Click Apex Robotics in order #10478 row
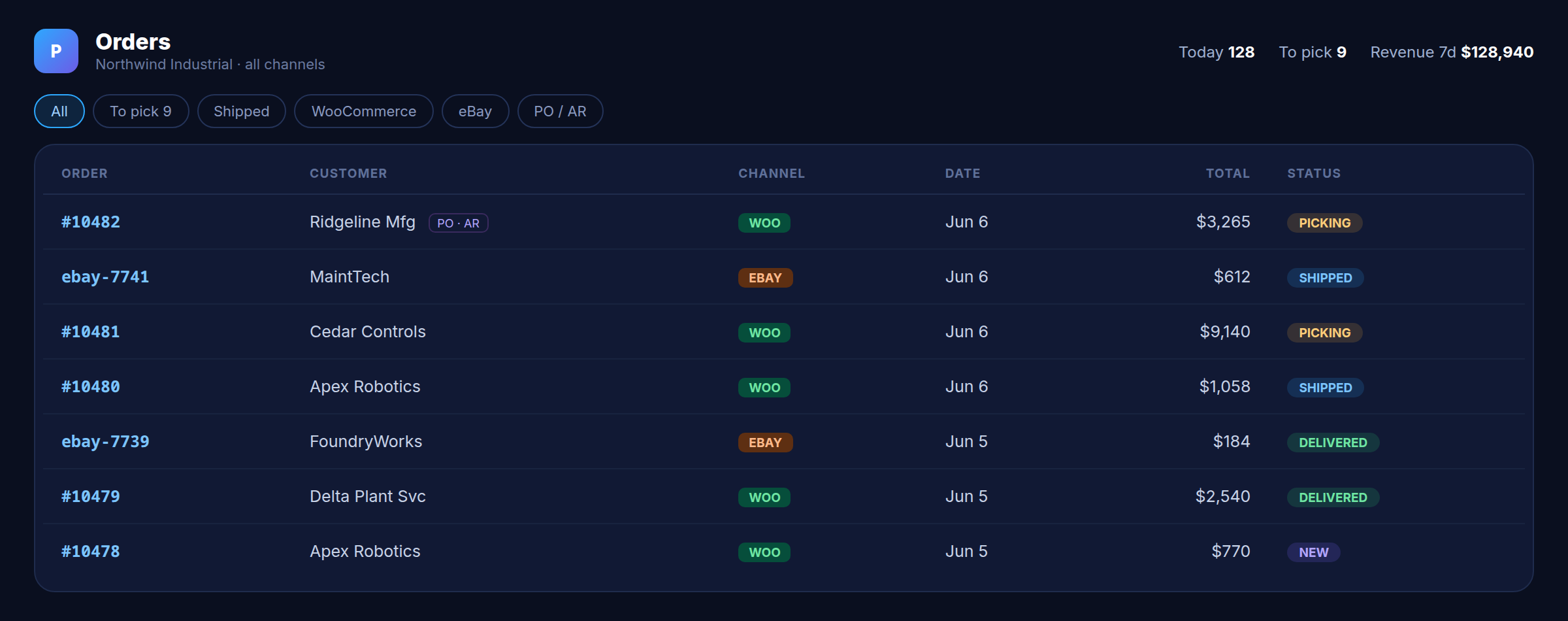The height and width of the screenshot is (621, 1568). point(365,552)
